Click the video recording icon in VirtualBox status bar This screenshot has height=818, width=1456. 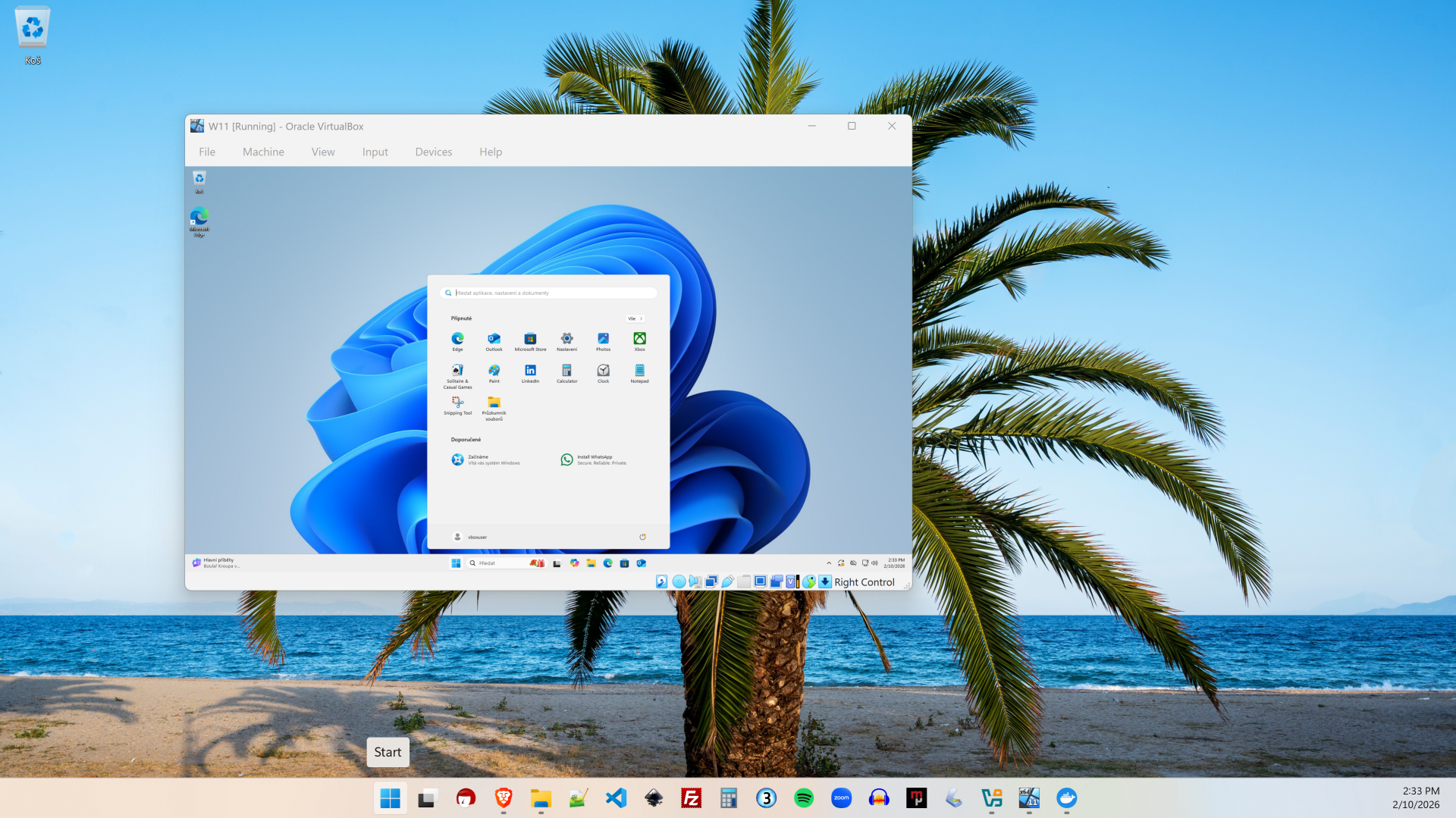coord(776,581)
